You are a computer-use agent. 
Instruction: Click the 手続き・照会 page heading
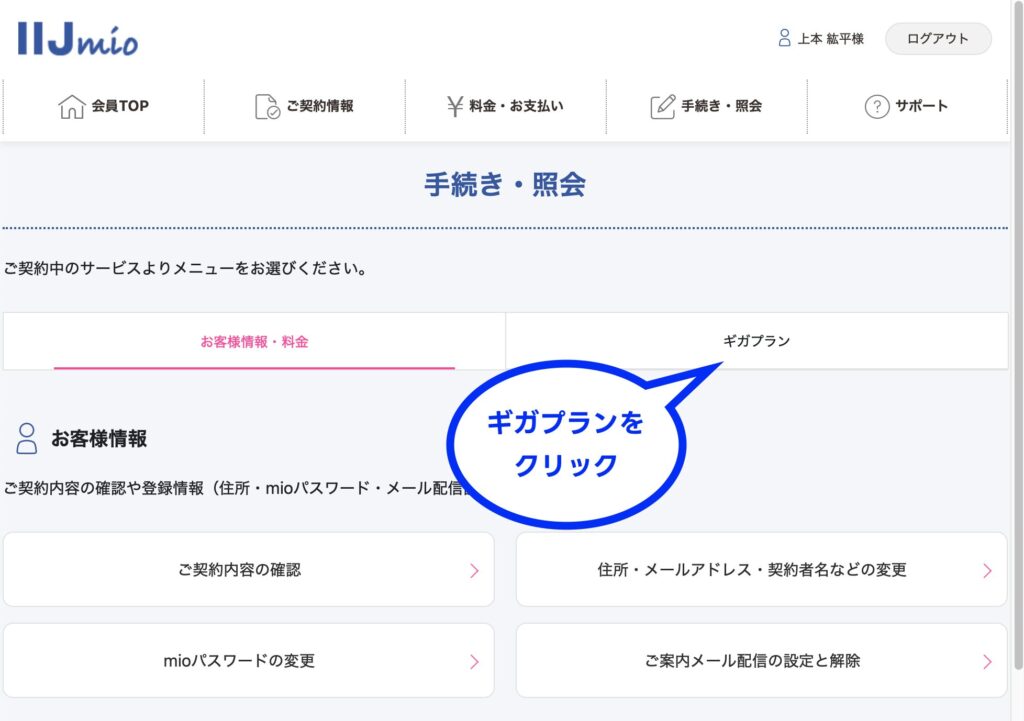(505, 185)
